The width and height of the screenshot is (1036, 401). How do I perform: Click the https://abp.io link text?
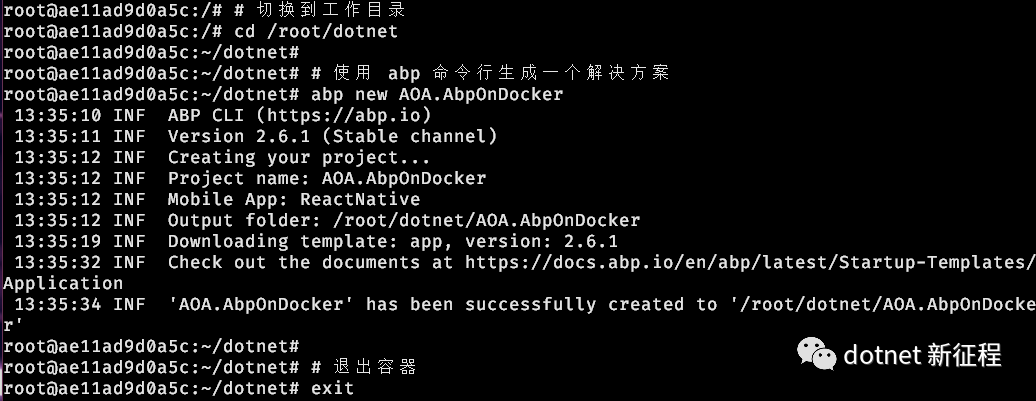click(344, 116)
